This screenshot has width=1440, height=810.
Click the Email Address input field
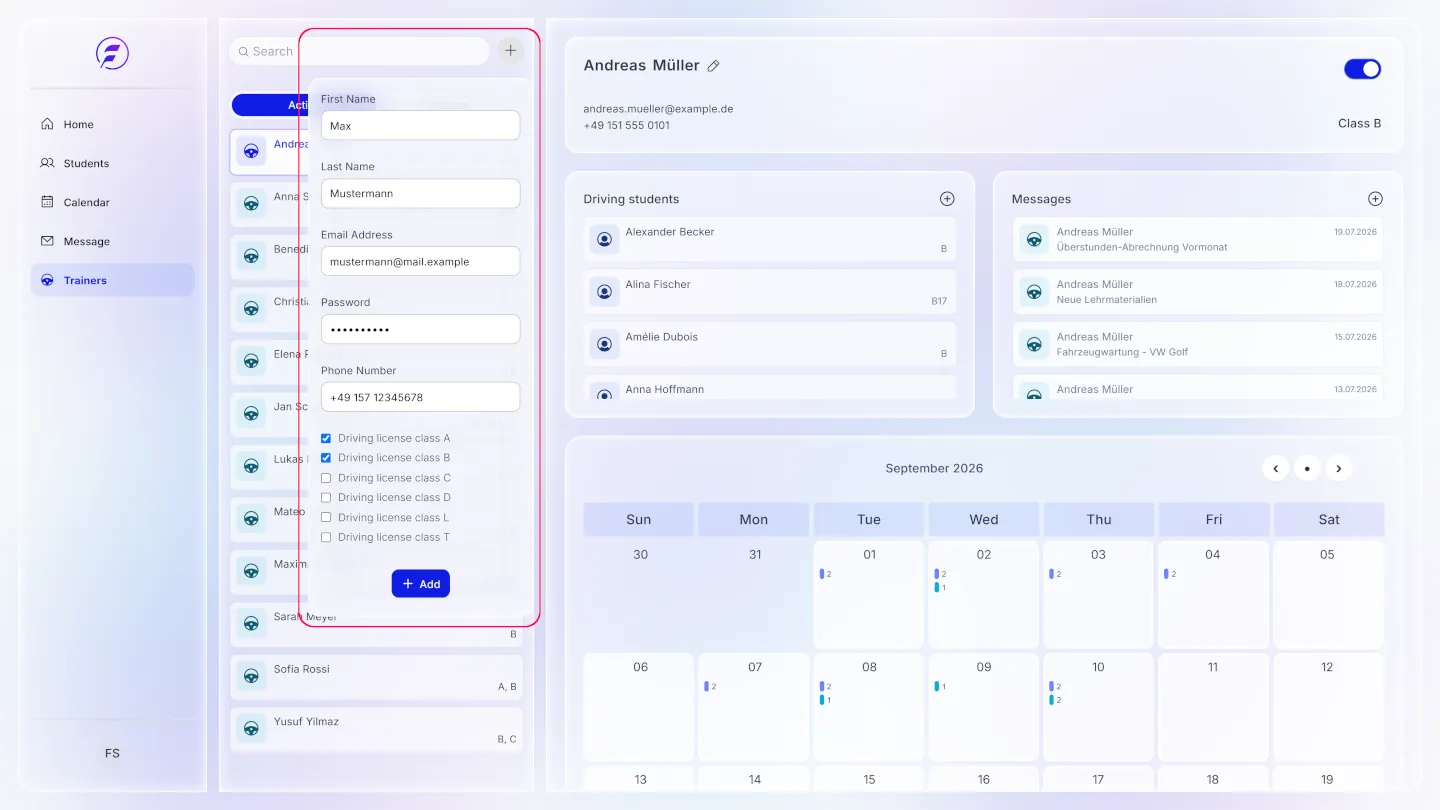[420, 261]
